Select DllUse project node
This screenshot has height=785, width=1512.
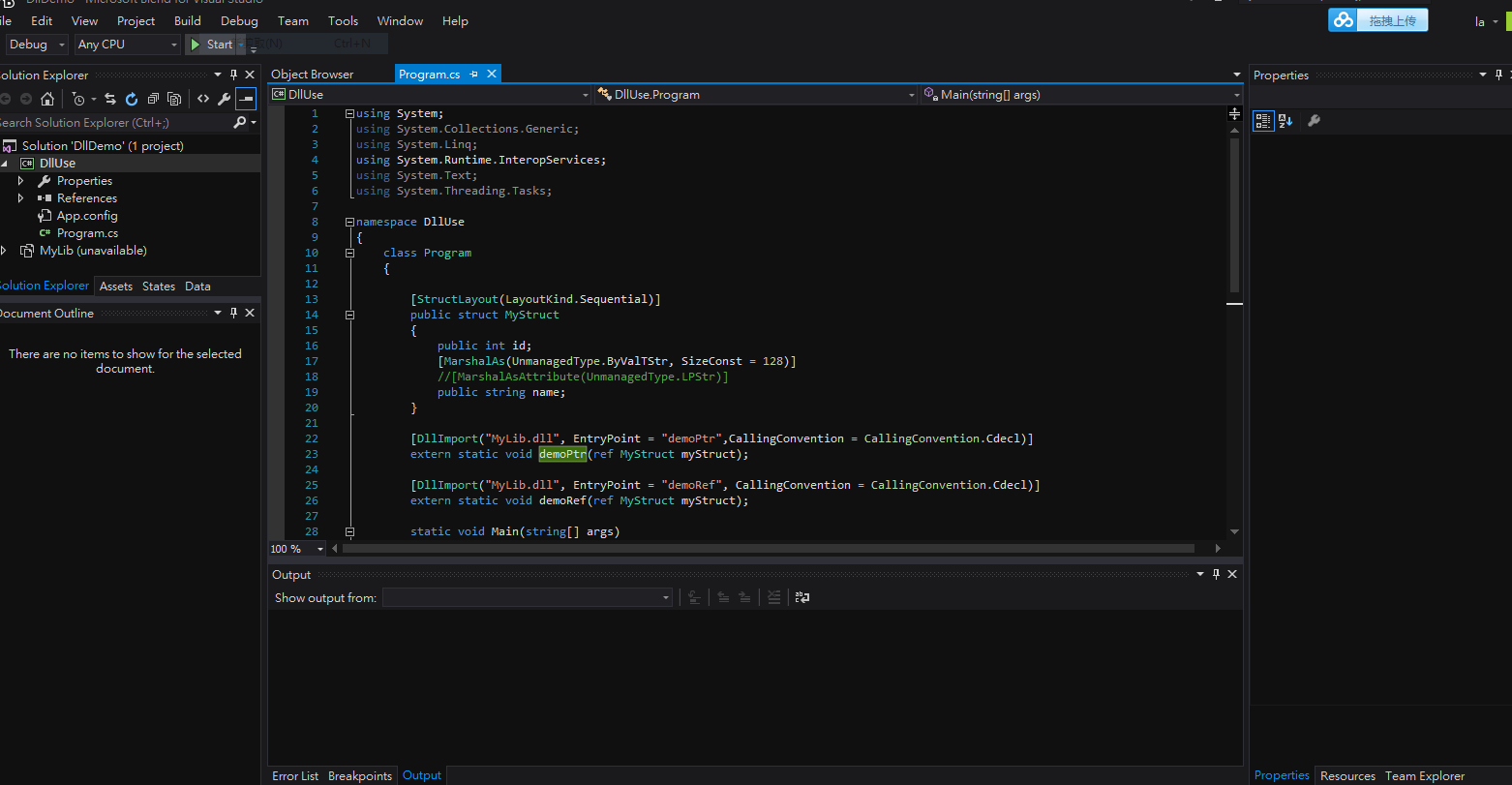[58, 164]
